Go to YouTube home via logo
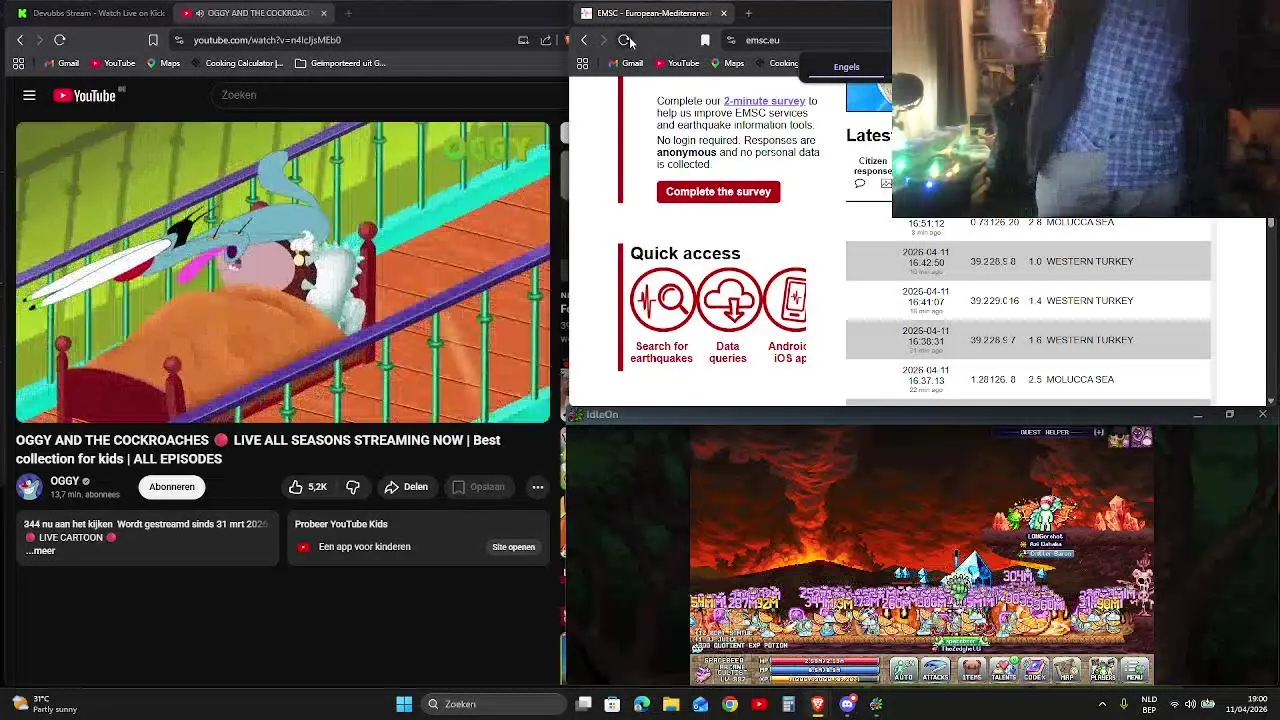The image size is (1280, 720). pos(85,95)
